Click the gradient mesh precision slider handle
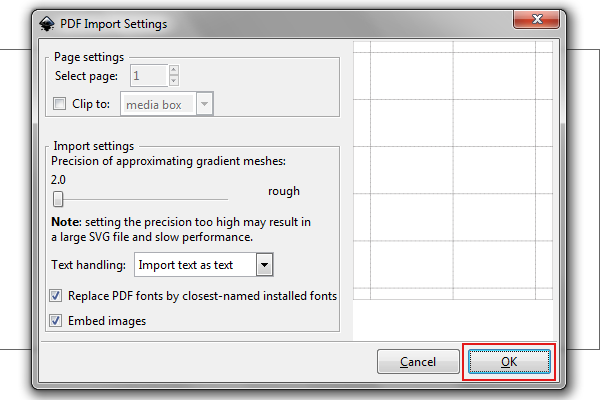600x400 pixels. (x=58, y=199)
